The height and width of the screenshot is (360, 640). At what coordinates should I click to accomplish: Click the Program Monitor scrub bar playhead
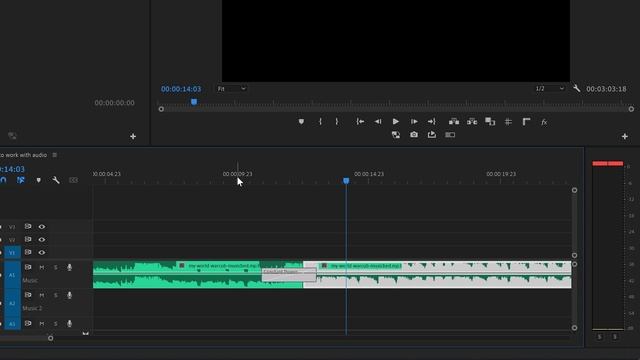click(x=194, y=102)
